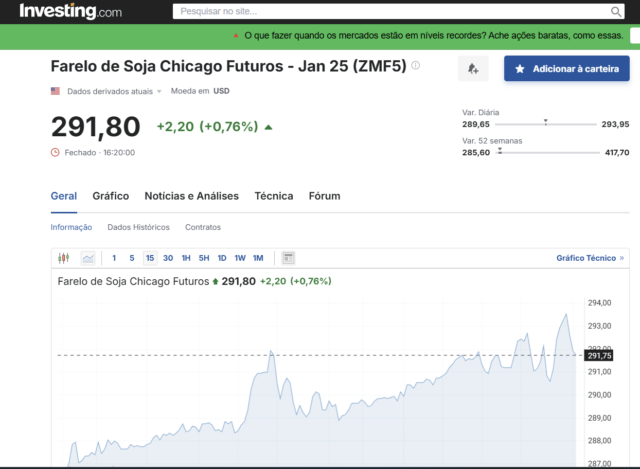
Task: Expand the Dados derivados atuais dropdown
Action: pyautogui.click(x=114, y=91)
